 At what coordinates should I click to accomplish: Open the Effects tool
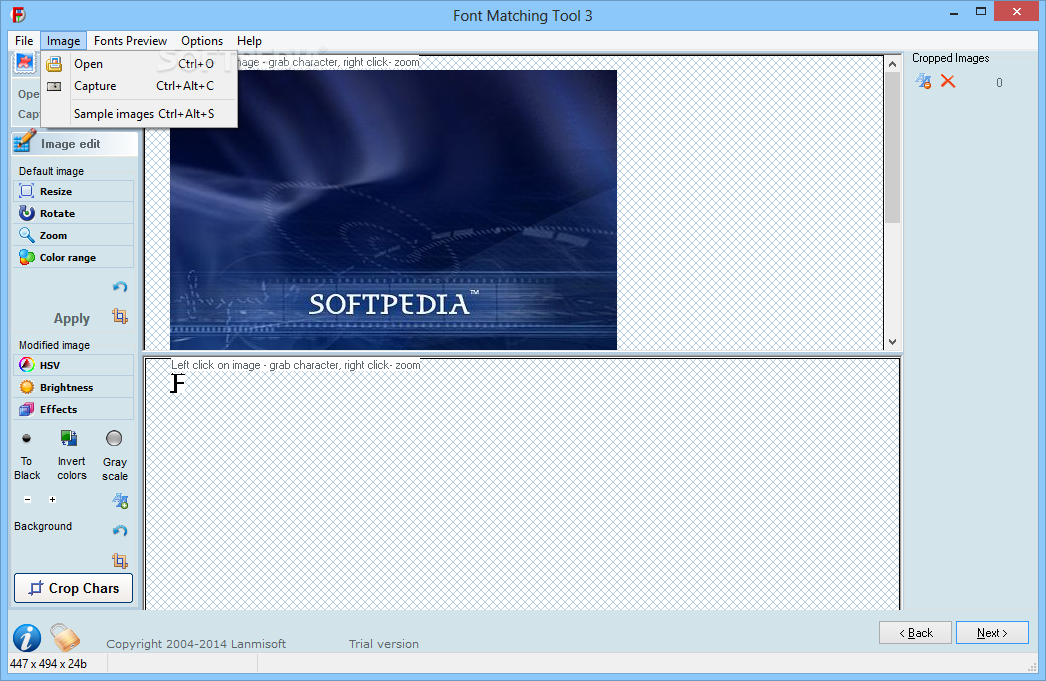click(x=73, y=410)
